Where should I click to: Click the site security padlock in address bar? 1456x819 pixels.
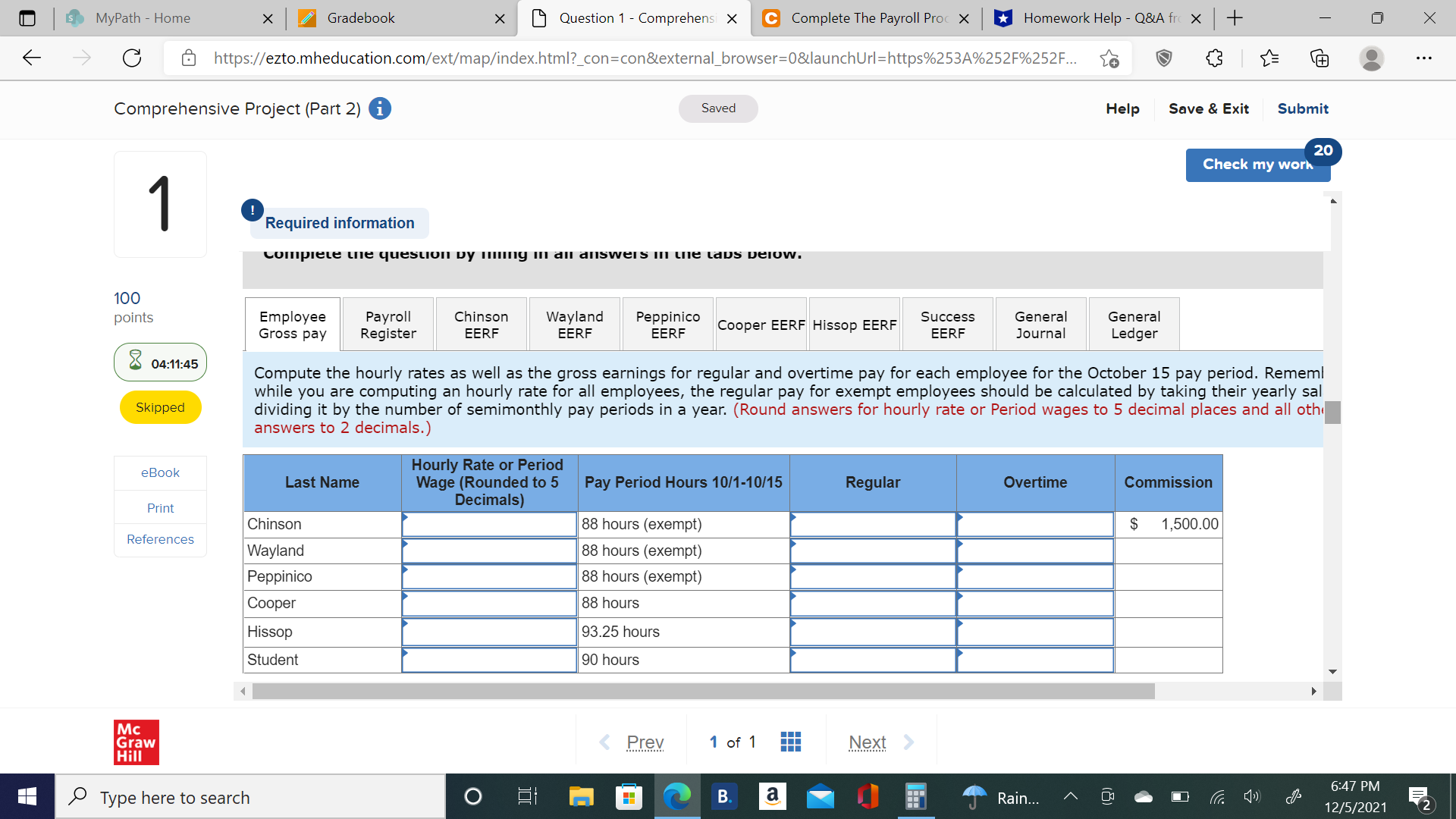coord(189,58)
